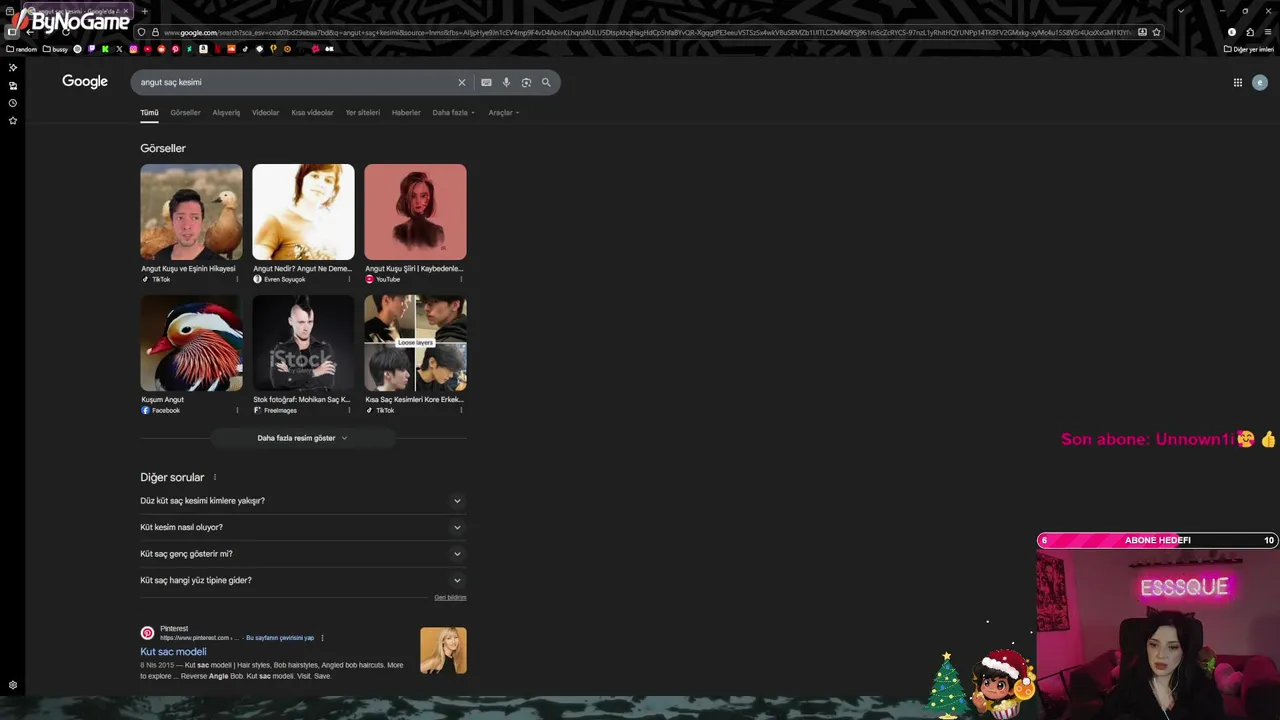
Task: Switch to the Videolar tab
Action: pos(265,113)
